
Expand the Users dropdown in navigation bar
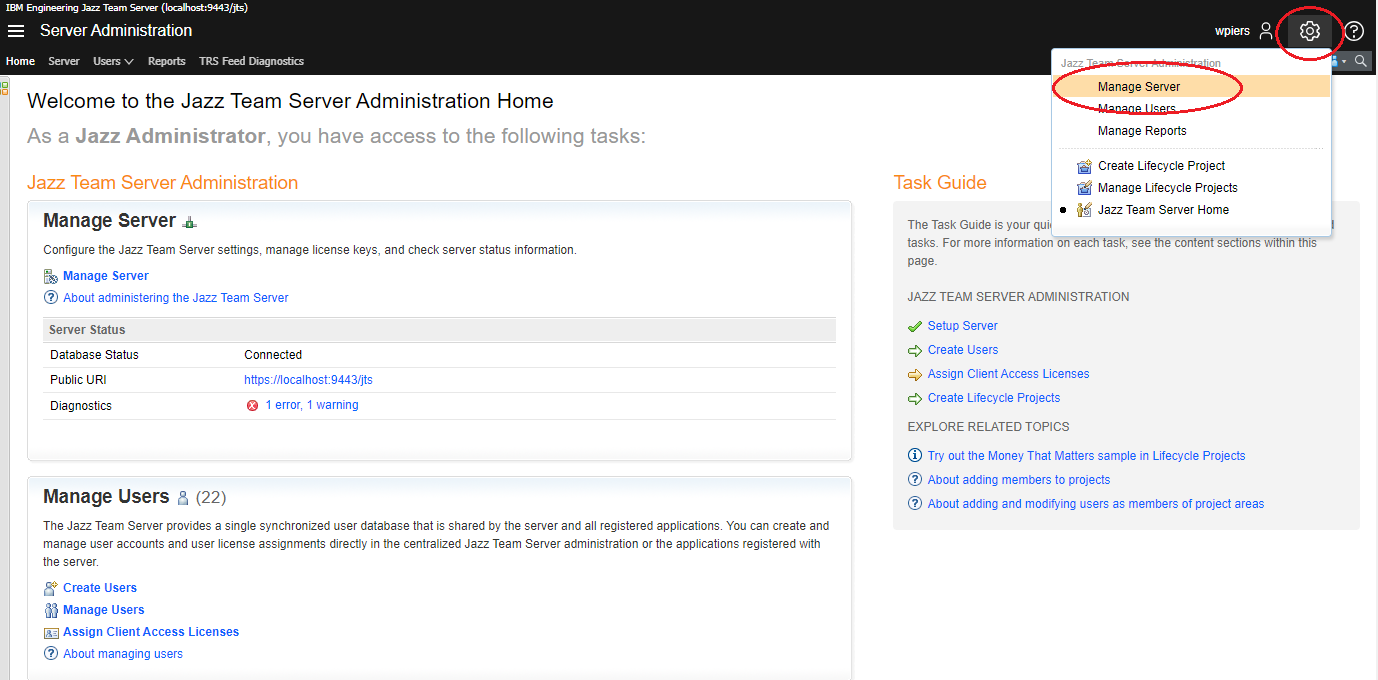pyautogui.click(x=113, y=61)
